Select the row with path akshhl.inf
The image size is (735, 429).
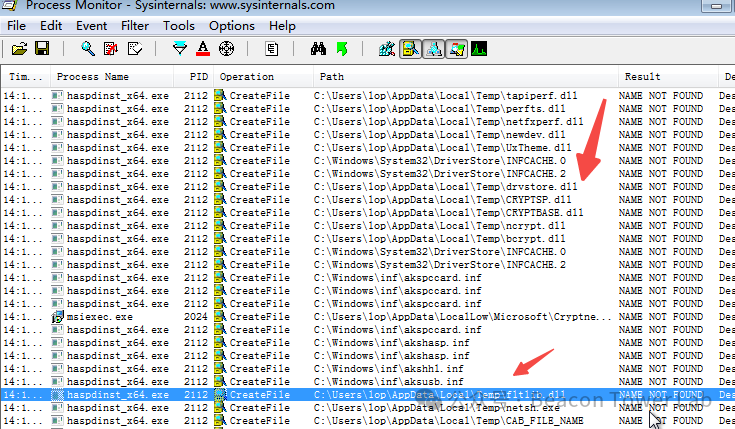pyautogui.click(x=368, y=369)
